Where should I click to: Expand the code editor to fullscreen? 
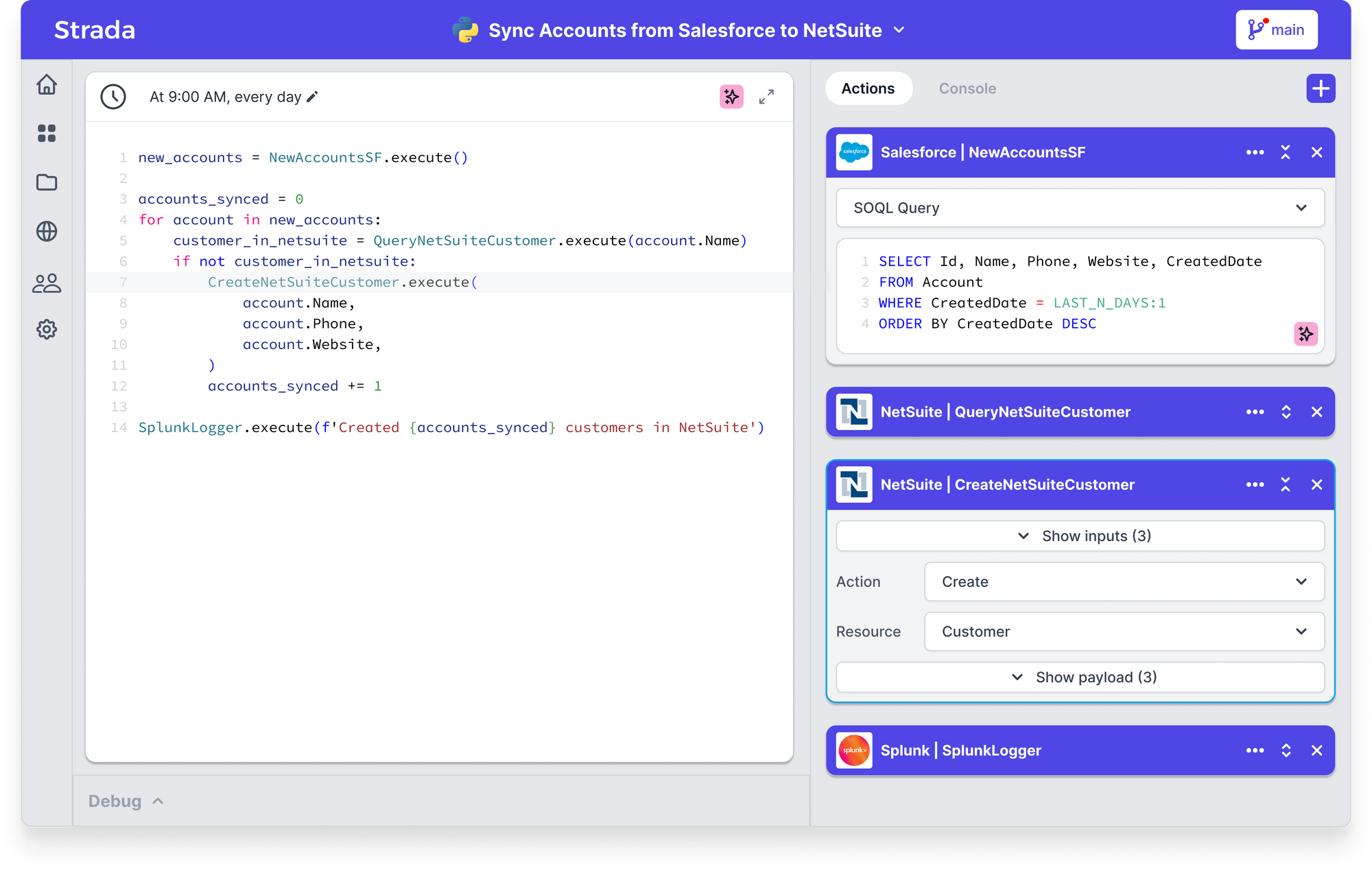(x=766, y=97)
